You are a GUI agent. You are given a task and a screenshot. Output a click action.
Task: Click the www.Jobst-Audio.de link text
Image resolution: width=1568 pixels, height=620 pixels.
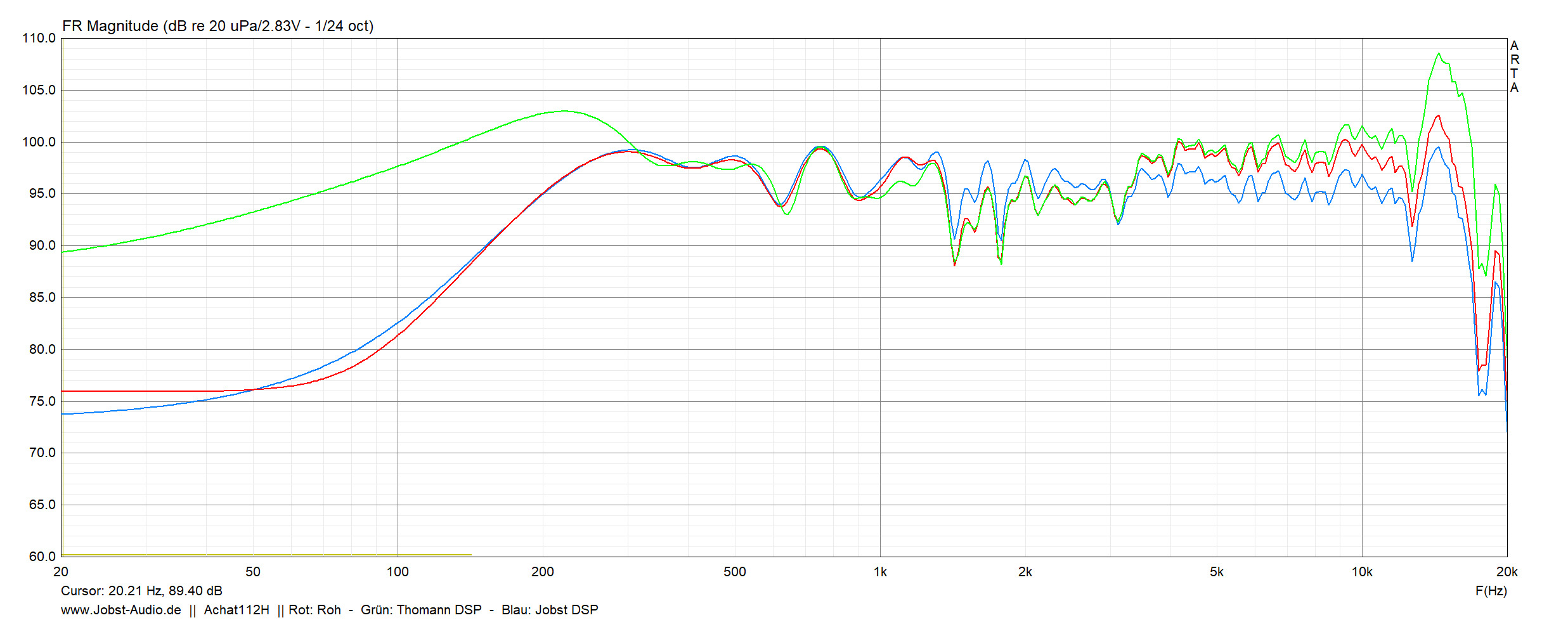pyautogui.click(x=120, y=610)
